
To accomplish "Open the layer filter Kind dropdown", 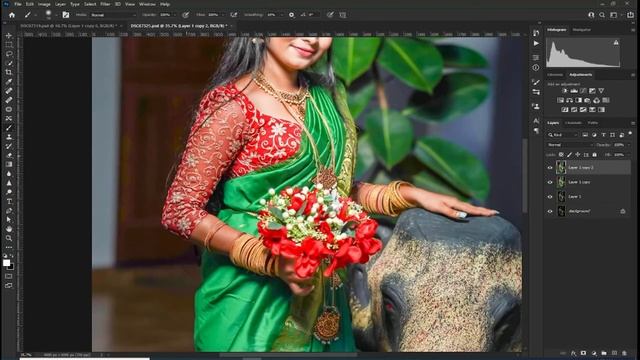I will tap(563, 135).
